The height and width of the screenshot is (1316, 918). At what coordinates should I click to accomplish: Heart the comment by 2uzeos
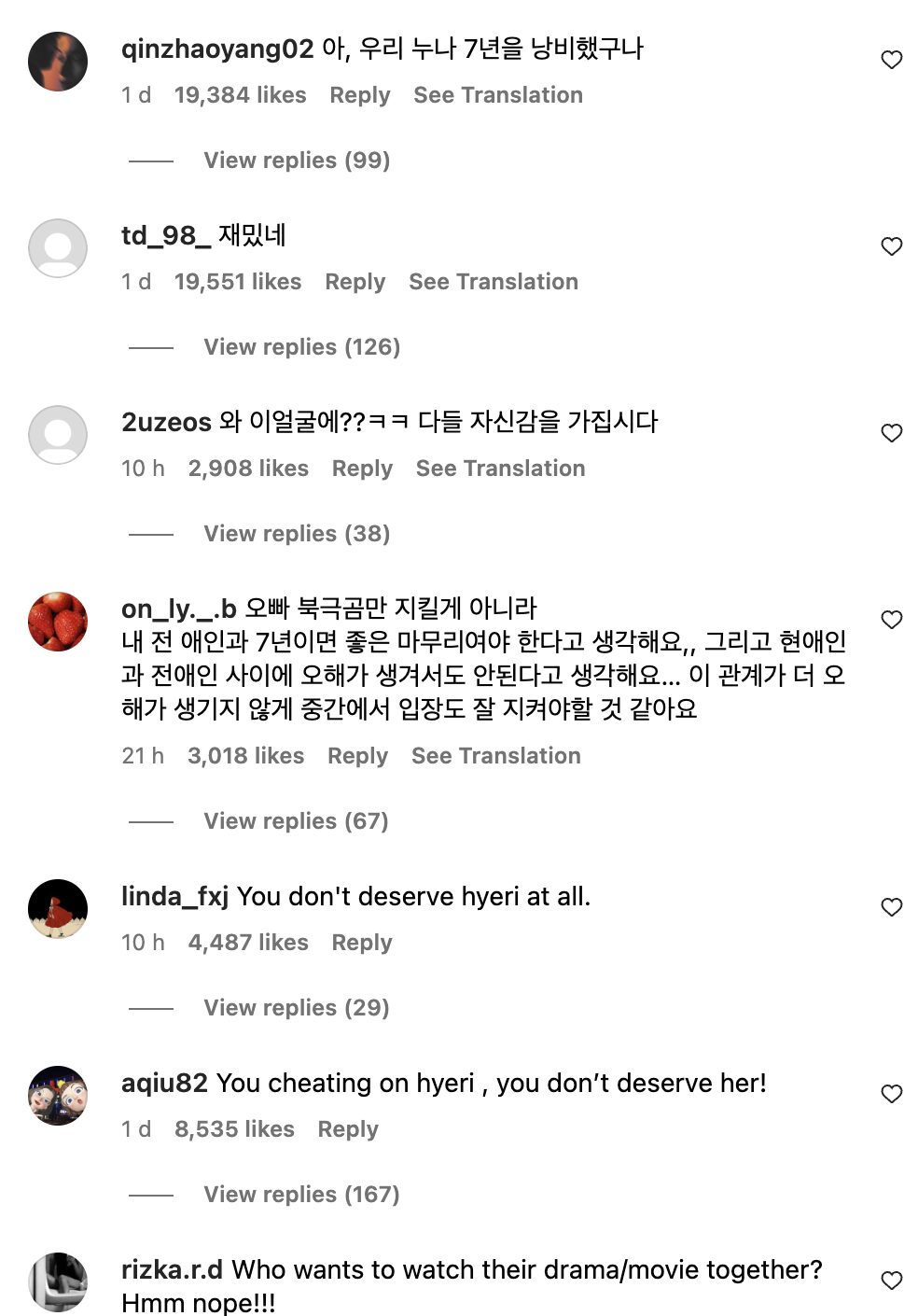(892, 434)
